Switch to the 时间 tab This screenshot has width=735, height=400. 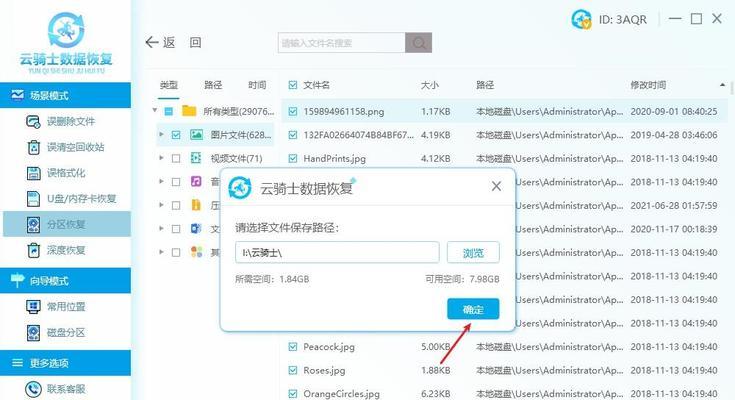tap(257, 85)
